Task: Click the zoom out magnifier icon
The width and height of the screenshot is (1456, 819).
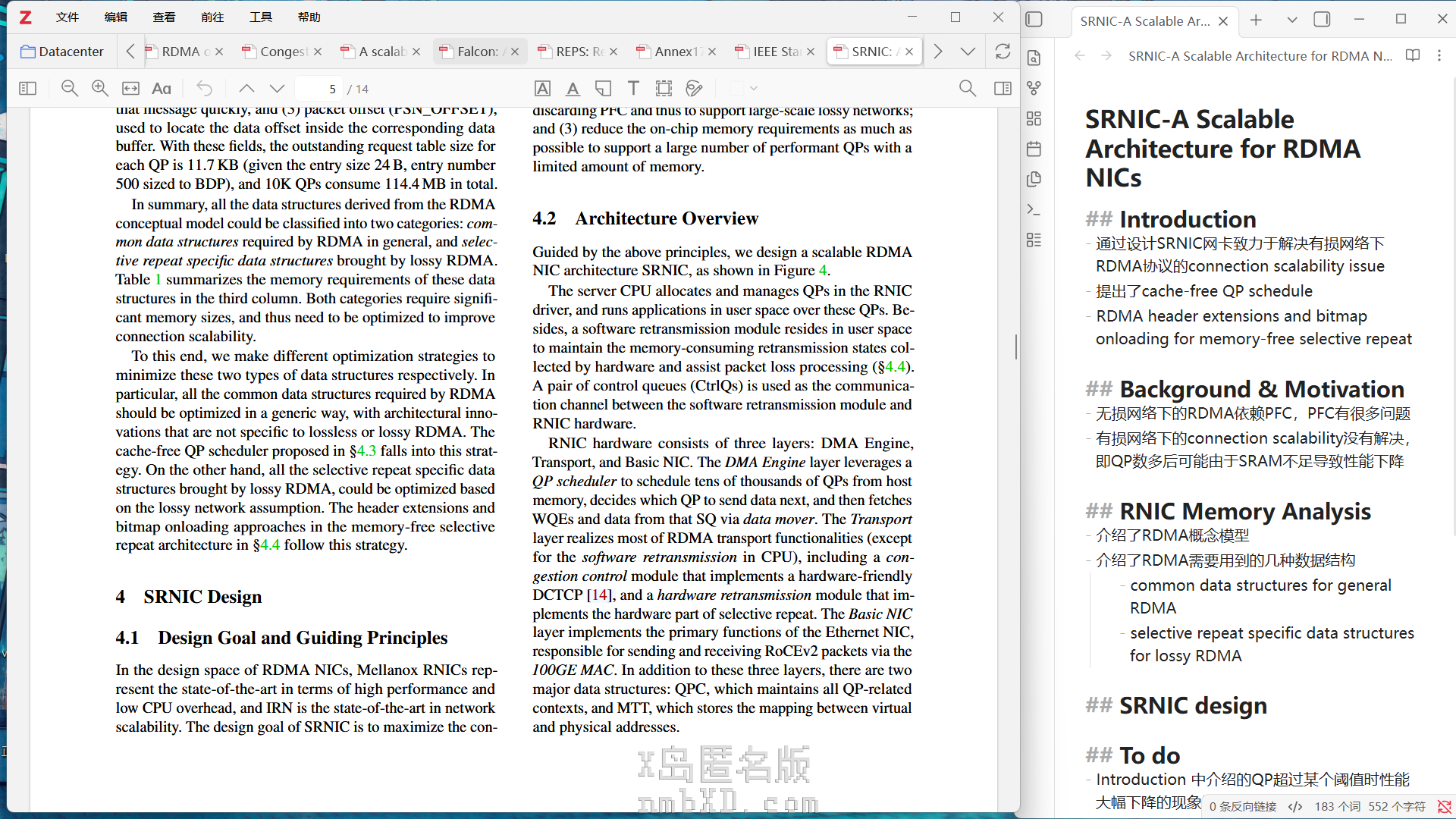Action: pyautogui.click(x=69, y=89)
